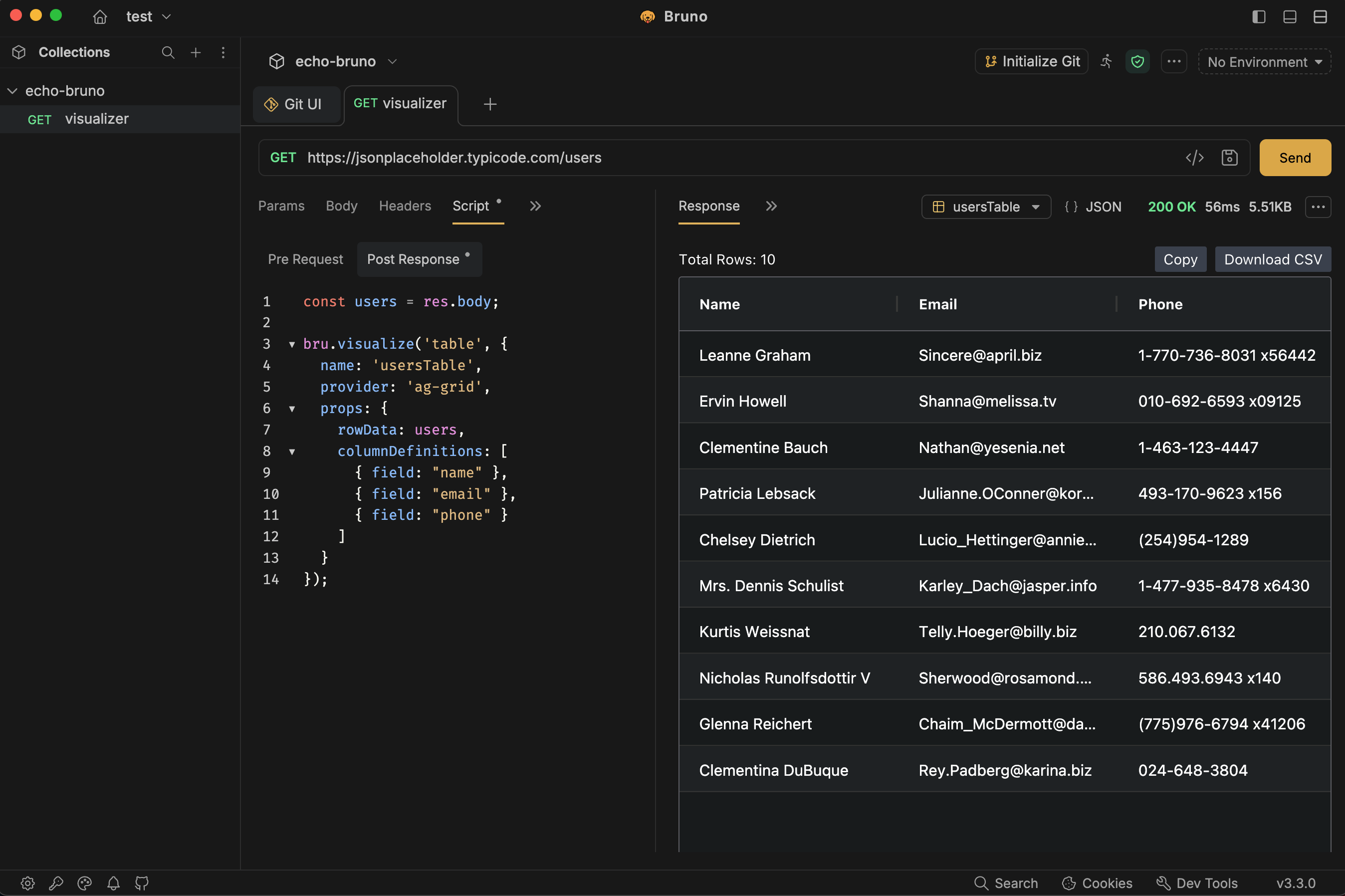
Task: Select the Post Response script tab
Action: point(420,259)
